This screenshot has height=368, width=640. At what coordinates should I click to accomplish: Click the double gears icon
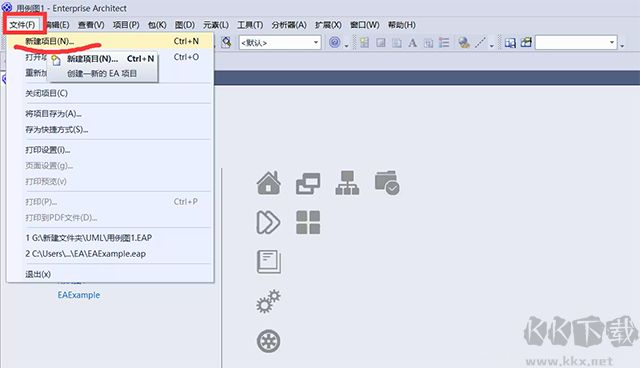(269, 301)
